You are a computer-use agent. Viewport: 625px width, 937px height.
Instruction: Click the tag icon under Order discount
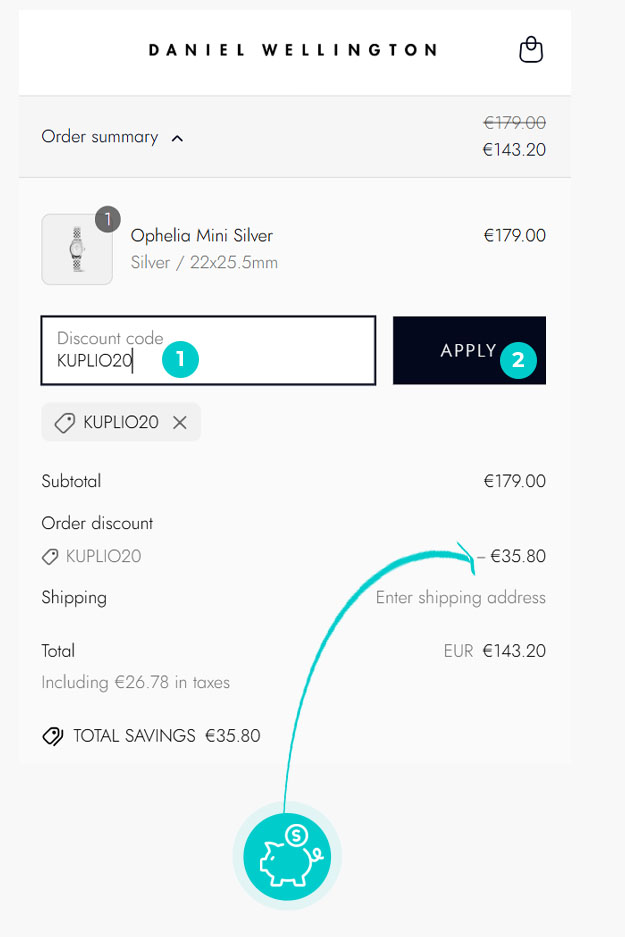pos(50,556)
